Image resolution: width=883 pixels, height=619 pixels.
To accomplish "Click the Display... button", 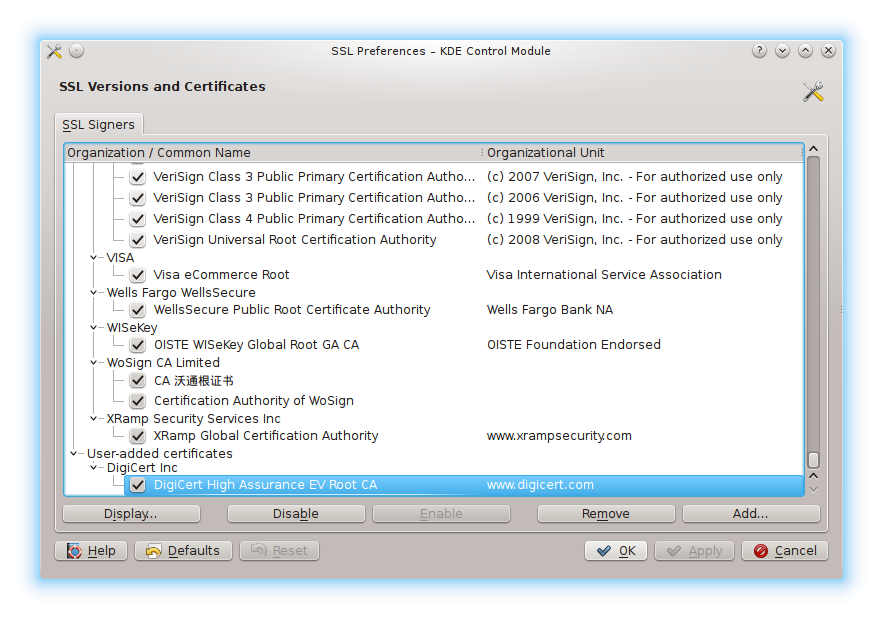I will coord(131,514).
